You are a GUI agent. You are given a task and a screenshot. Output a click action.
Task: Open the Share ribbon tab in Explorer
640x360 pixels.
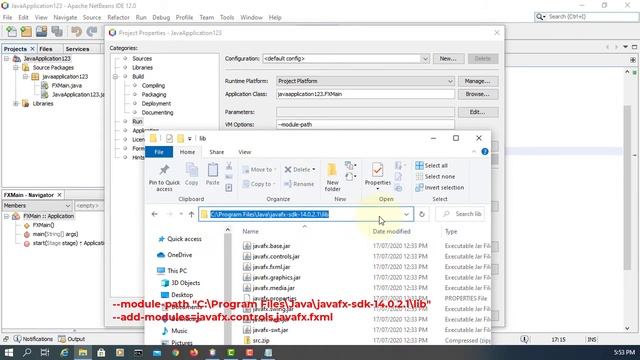tap(217, 152)
